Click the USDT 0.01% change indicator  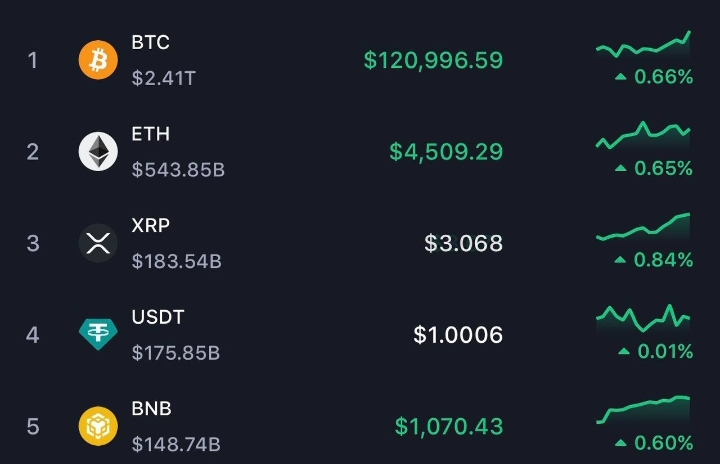pyautogui.click(x=654, y=351)
